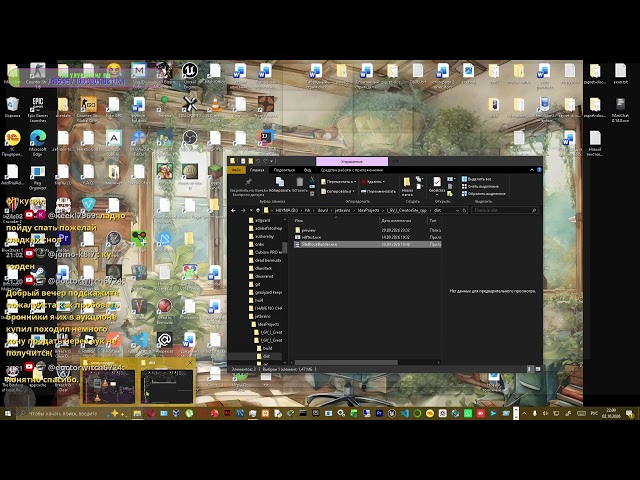Open the notification center icon
The height and width of the screenshot is (480, 640).
(630, 413)
